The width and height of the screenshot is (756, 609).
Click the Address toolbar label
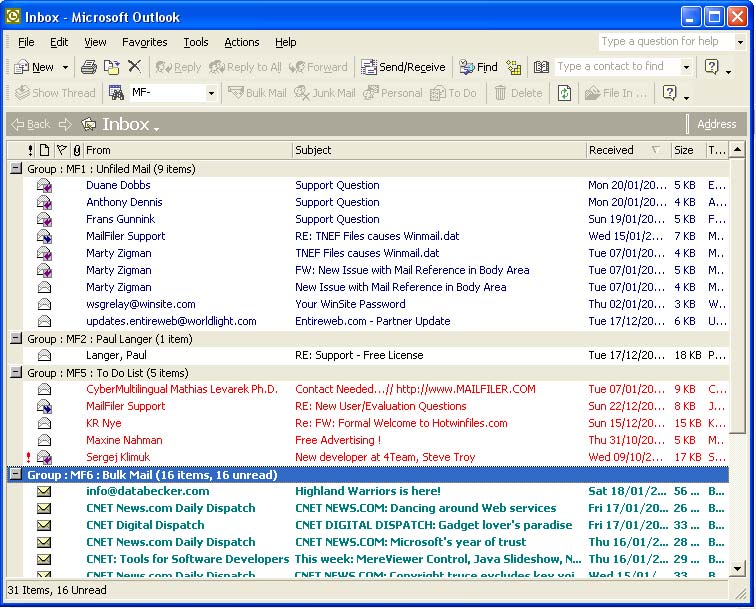click(x=716, y=124)
